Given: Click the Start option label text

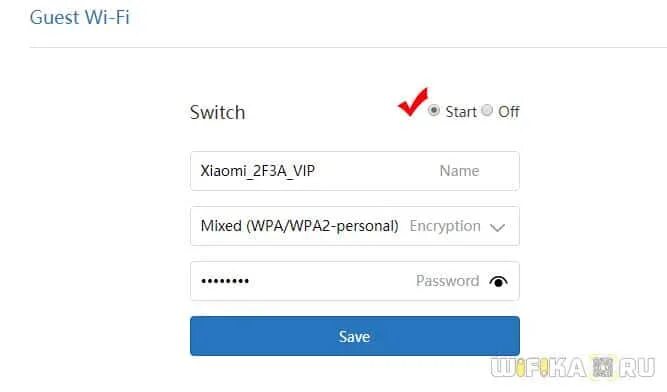Looking at the screenshot, I should [461, 112].
